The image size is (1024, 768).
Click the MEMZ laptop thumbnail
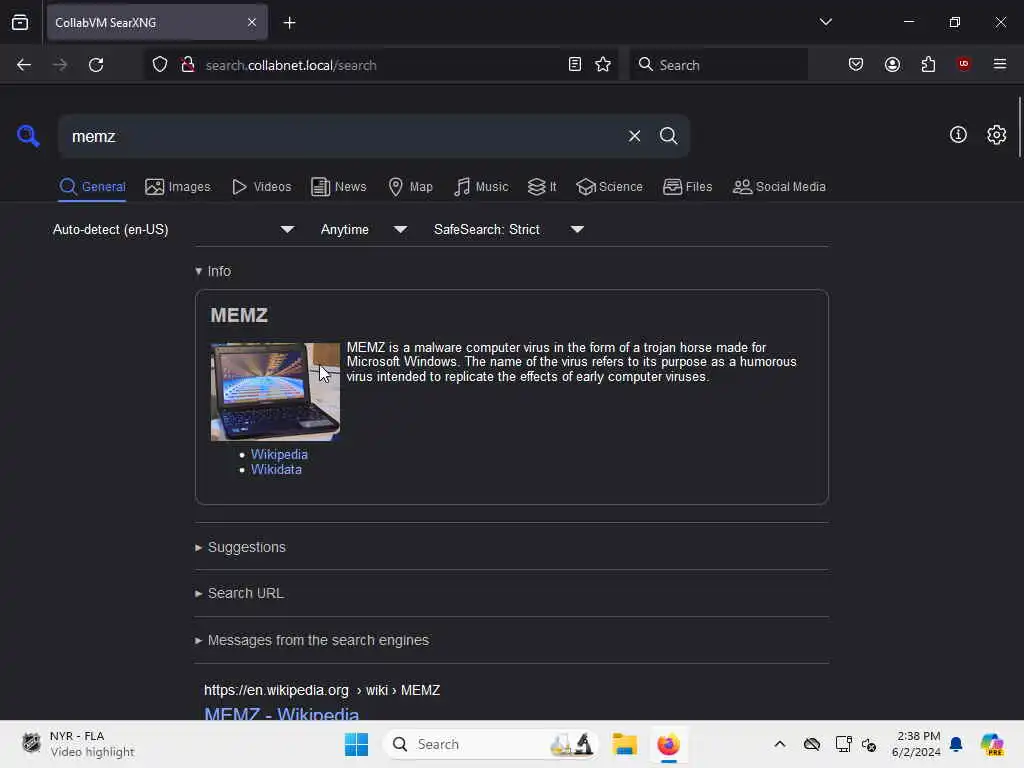pos(275,392)
